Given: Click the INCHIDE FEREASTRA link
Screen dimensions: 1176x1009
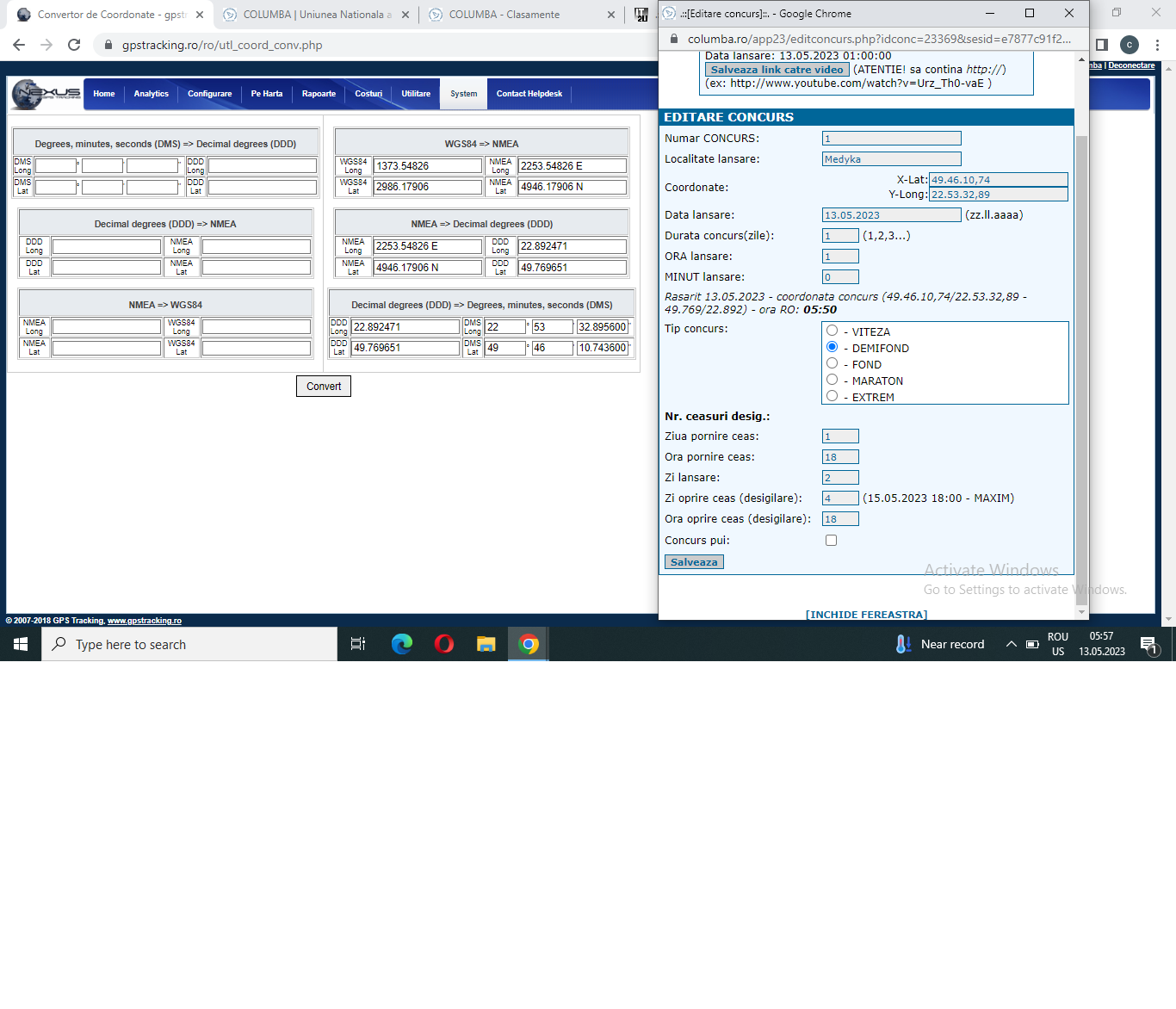Looking at the screenshot, I should [866, 615].
